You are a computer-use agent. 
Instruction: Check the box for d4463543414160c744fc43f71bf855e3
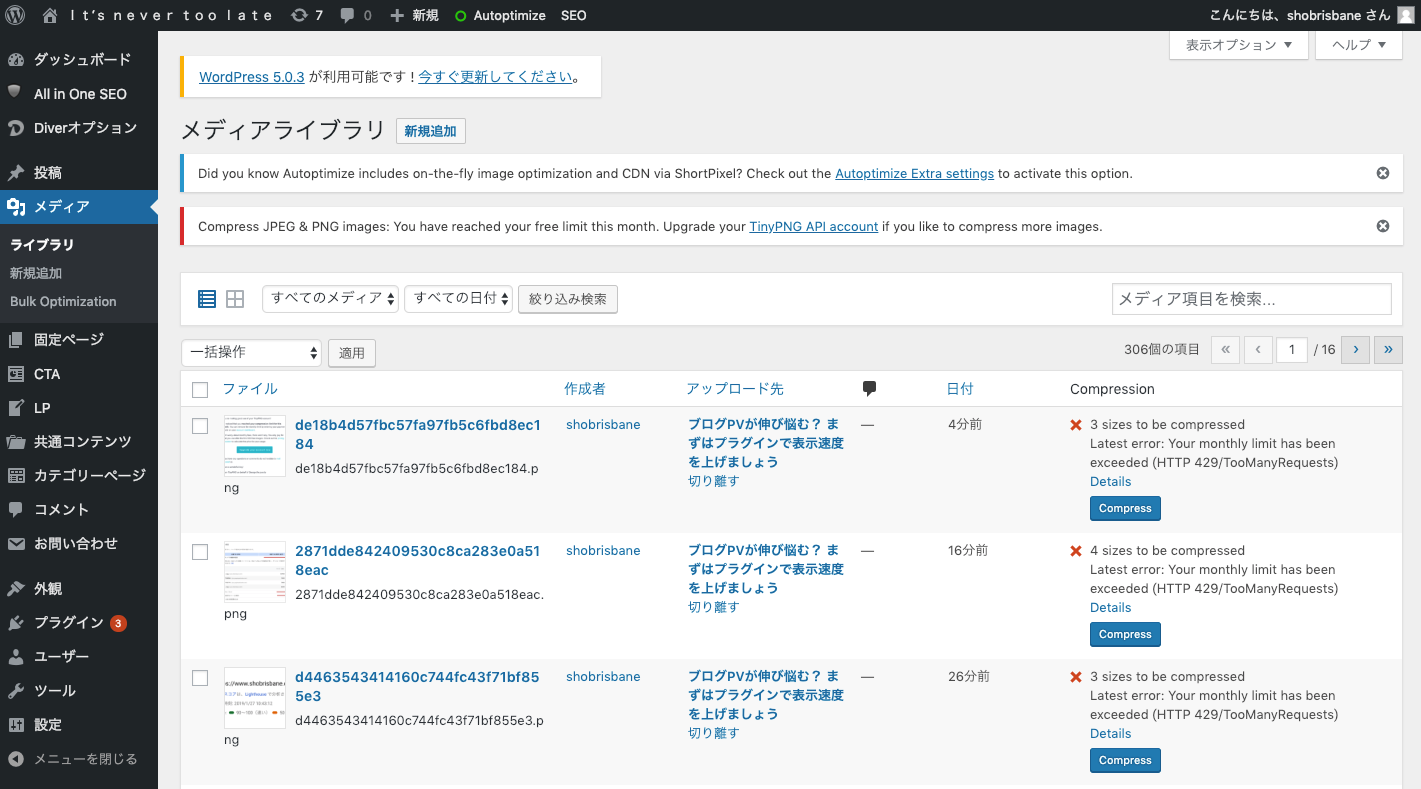[x=200, y=678]
